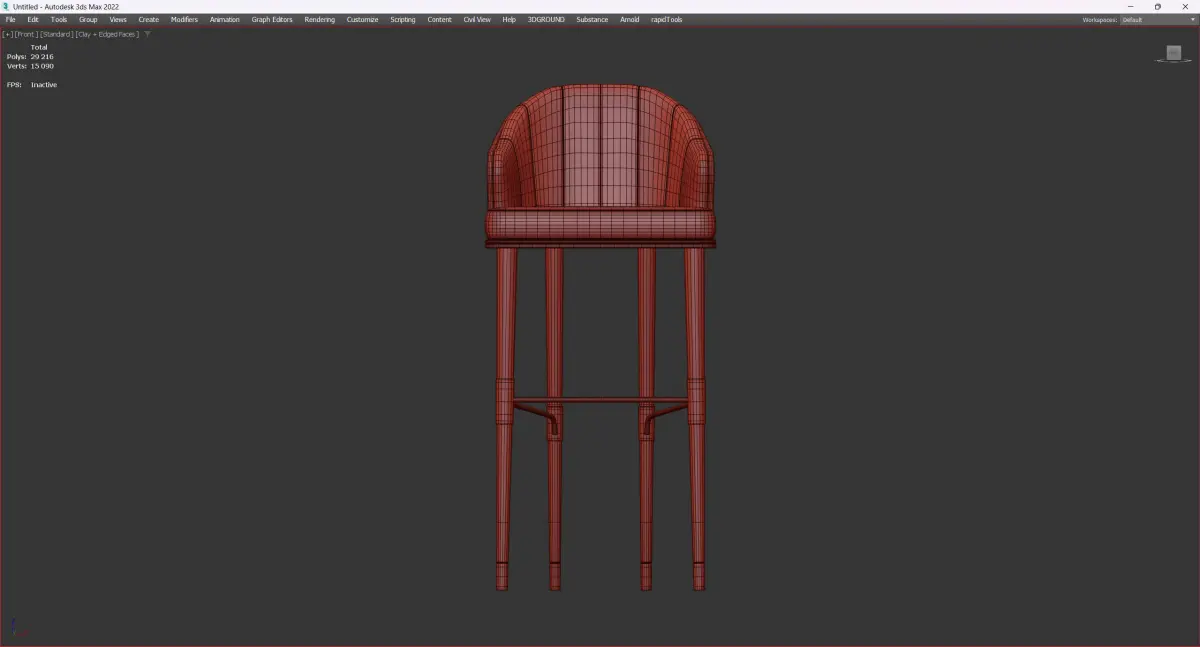The image size is (1200, 647).
Task: Open the Create menu
Action: coord(149,19)
